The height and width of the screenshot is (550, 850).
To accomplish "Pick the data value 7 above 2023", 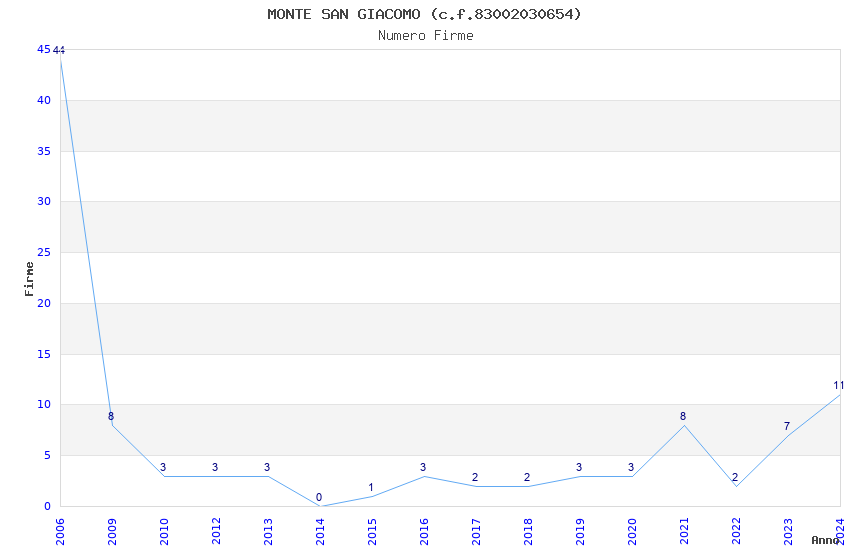I will click(788, 427).
